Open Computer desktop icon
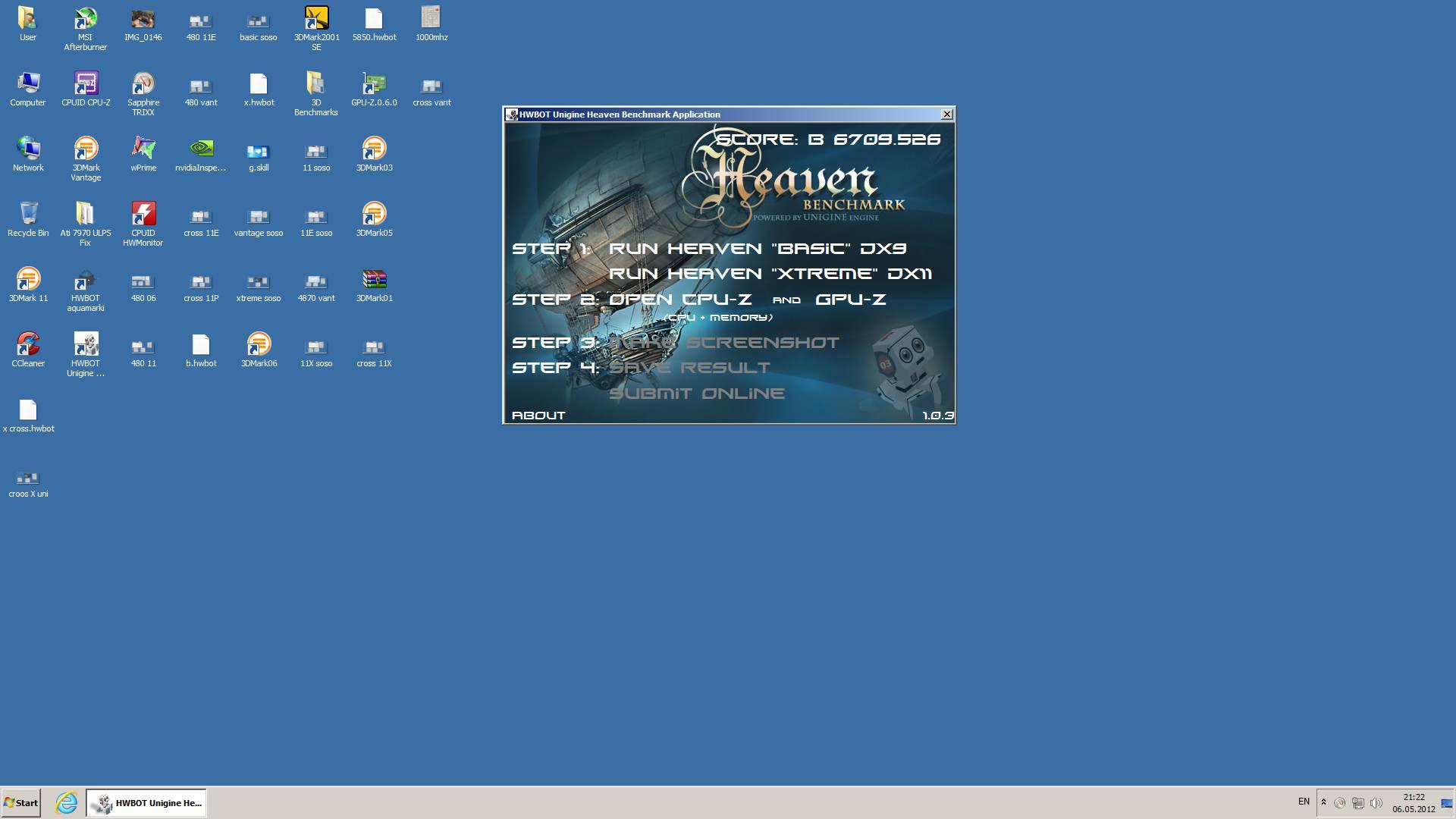This screenshot has width=1456, height=819. pos(28,89)
